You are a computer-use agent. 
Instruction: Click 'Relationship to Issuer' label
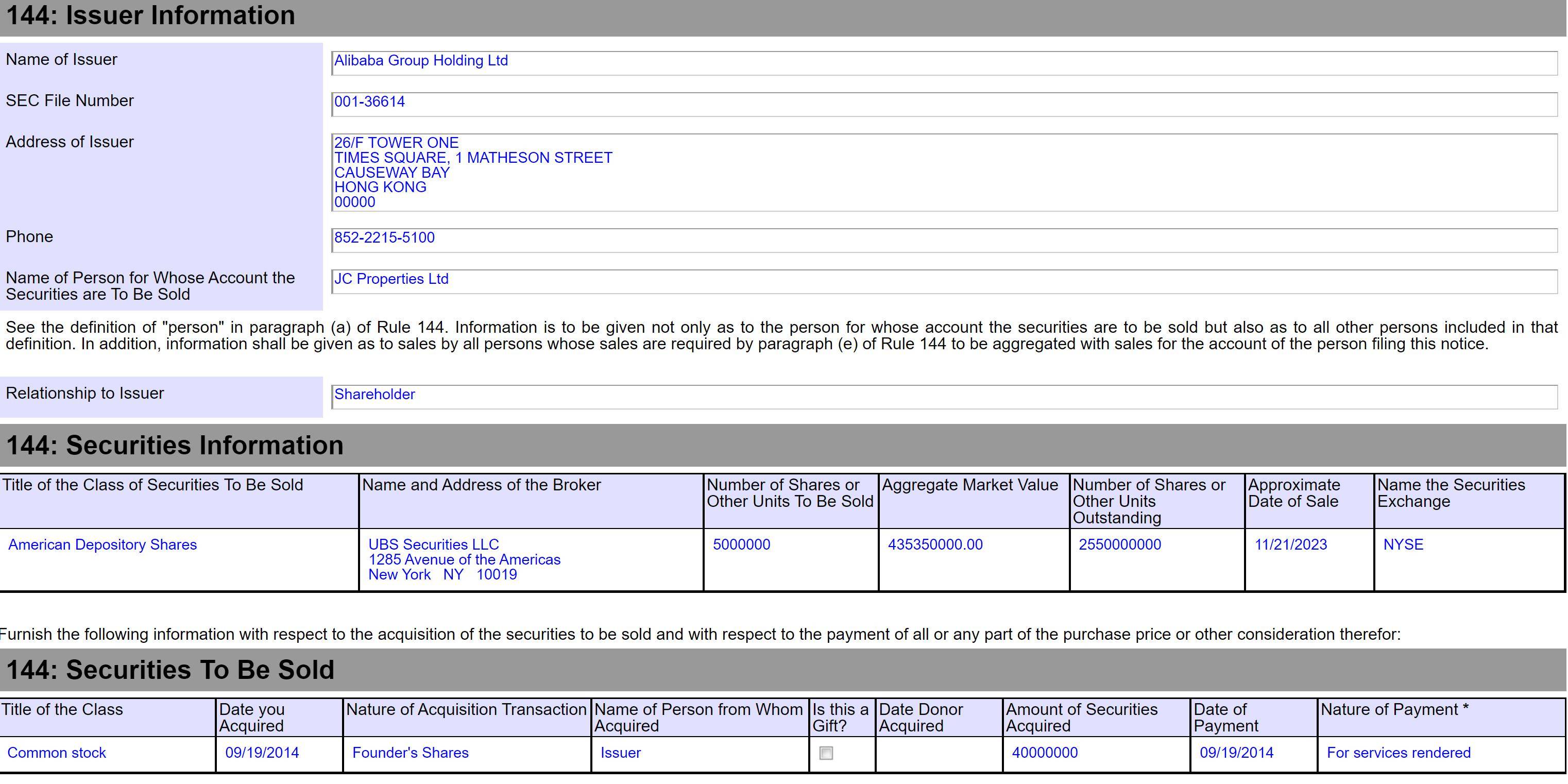[84, 393]
